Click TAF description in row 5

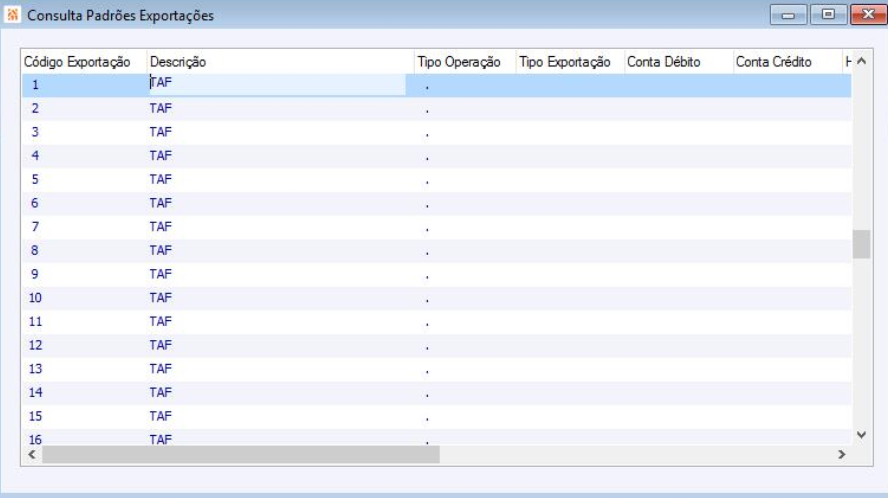click(x=161, y=180)
